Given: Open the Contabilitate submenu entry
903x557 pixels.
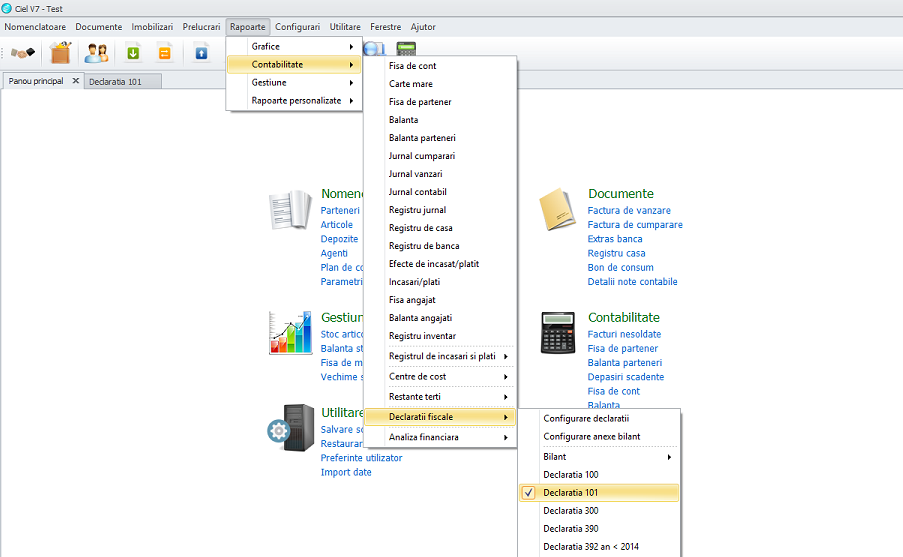Looking at the screenshot, I should (x=294, y=65).
